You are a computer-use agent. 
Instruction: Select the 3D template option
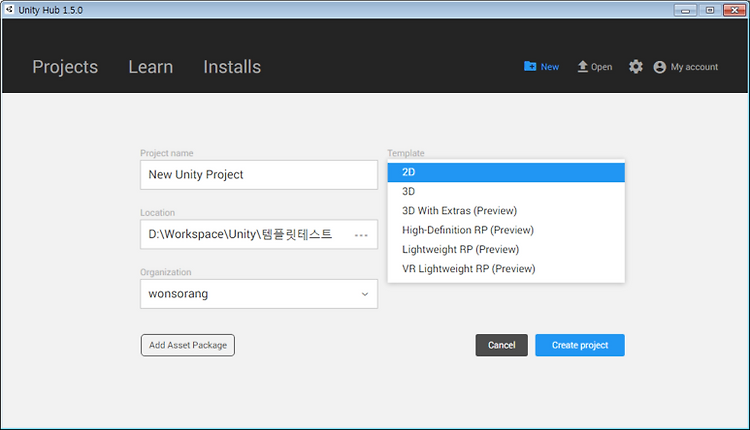[x=506, y=191]
